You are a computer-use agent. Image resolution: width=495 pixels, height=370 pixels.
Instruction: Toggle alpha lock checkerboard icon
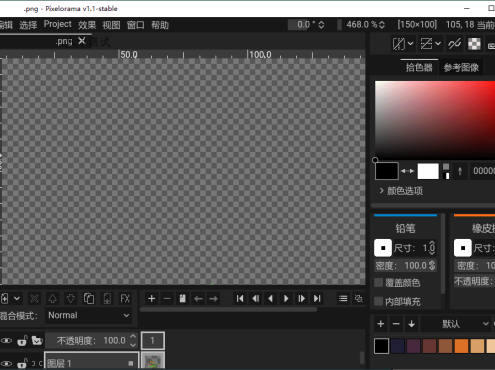coord(474,44)
